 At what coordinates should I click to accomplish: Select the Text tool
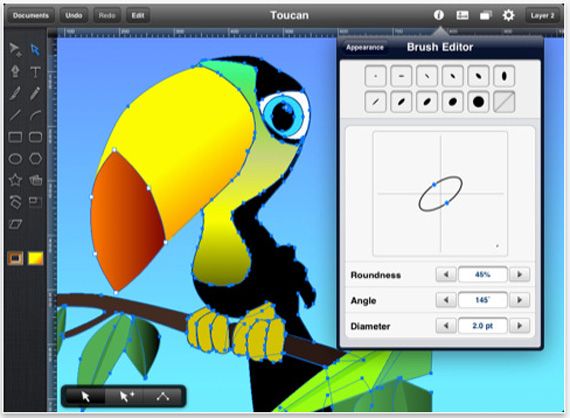pyautogui.click(x=35, y=72)
